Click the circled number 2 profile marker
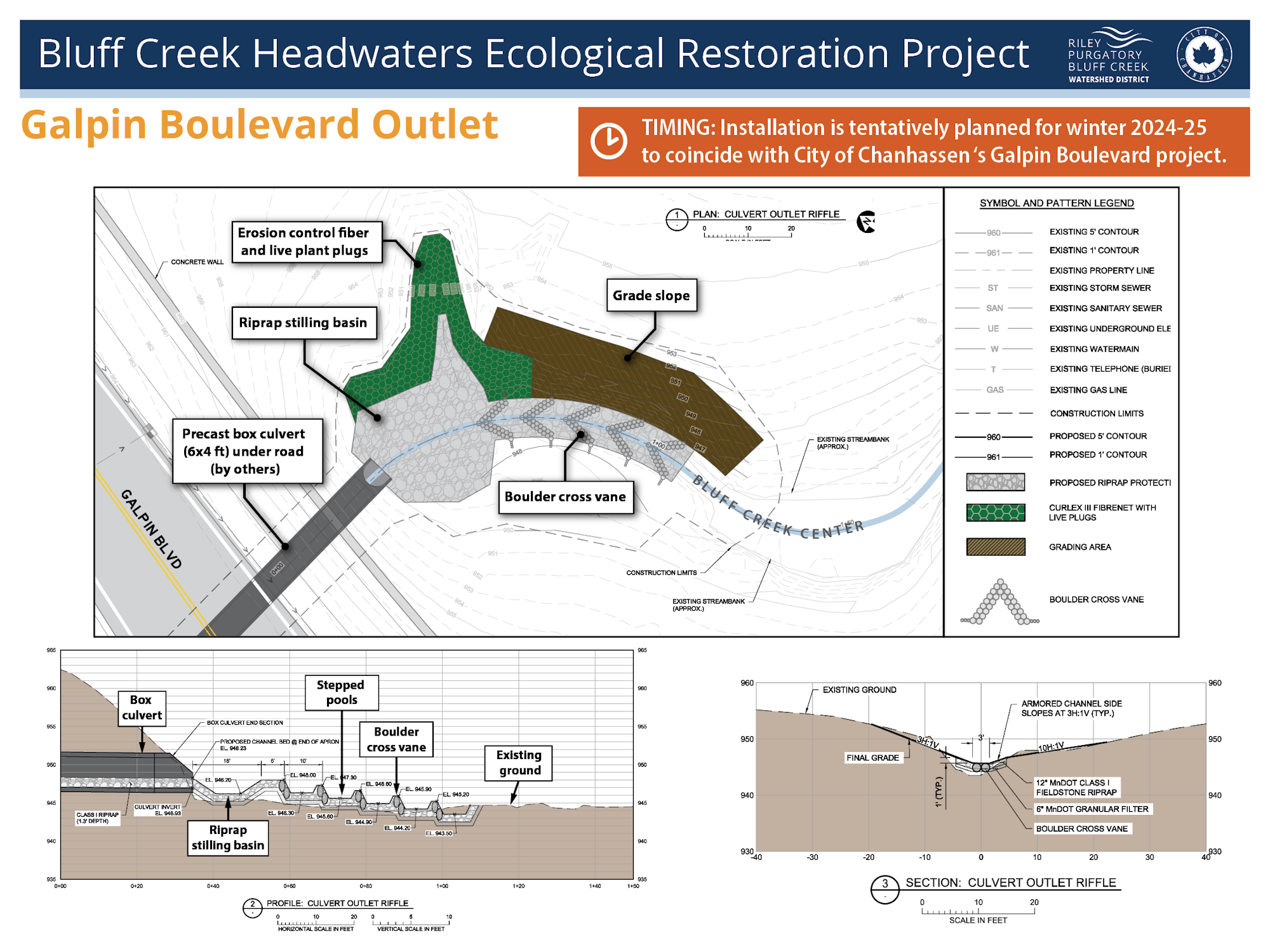Viewport: 1270px width, 952px height. [x=252, y=908]
